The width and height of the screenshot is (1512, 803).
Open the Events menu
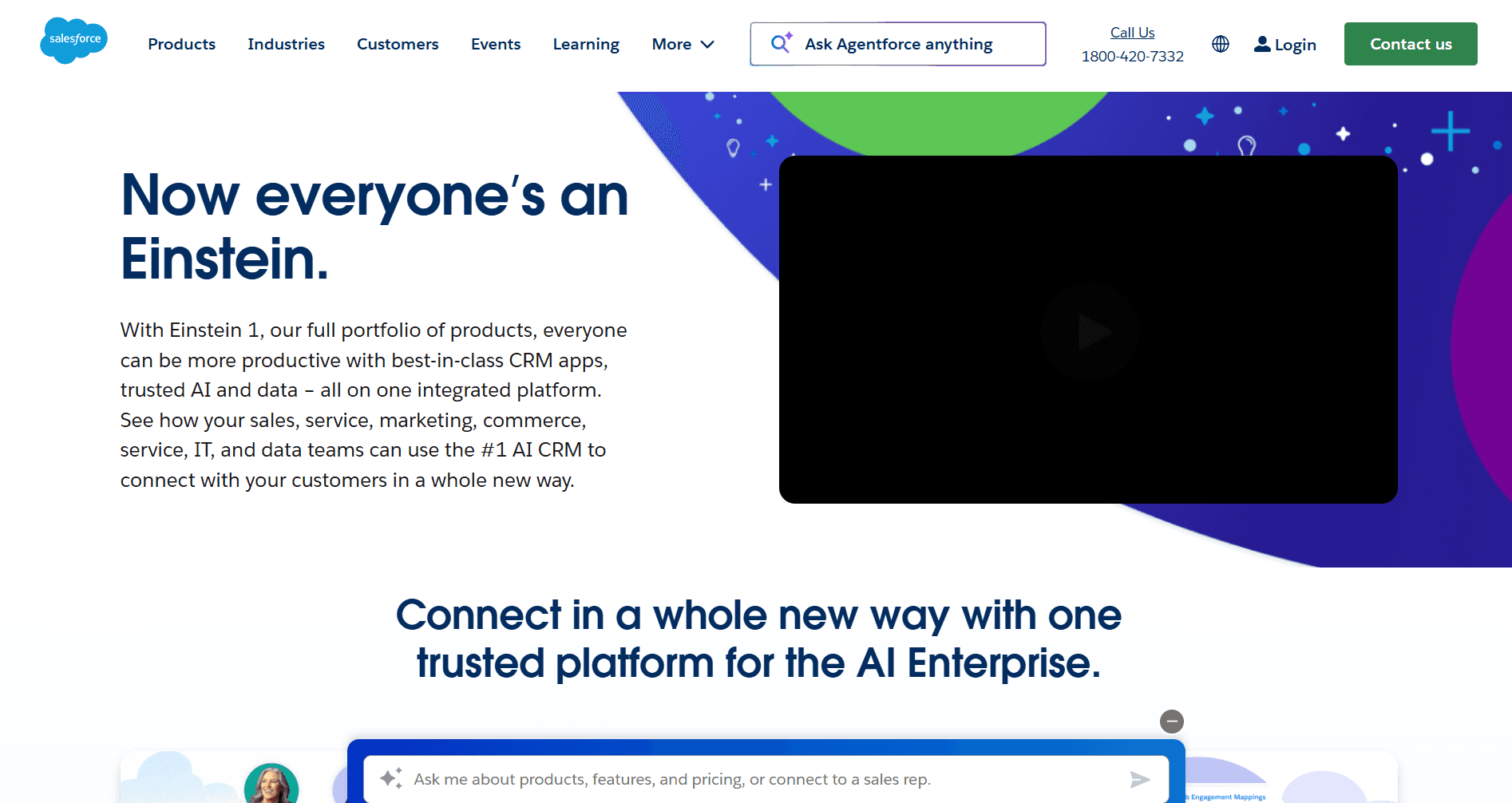click(x=496, y=44)
